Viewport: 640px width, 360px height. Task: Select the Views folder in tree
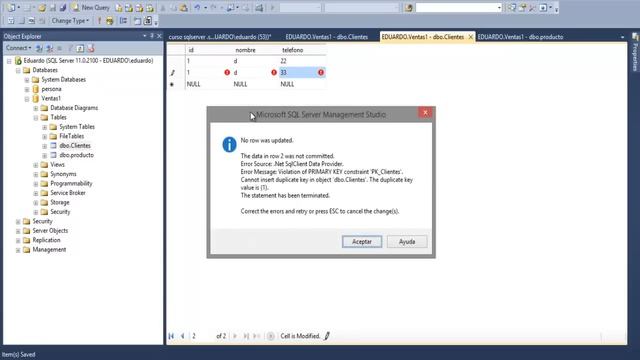[x=57, y=164]
